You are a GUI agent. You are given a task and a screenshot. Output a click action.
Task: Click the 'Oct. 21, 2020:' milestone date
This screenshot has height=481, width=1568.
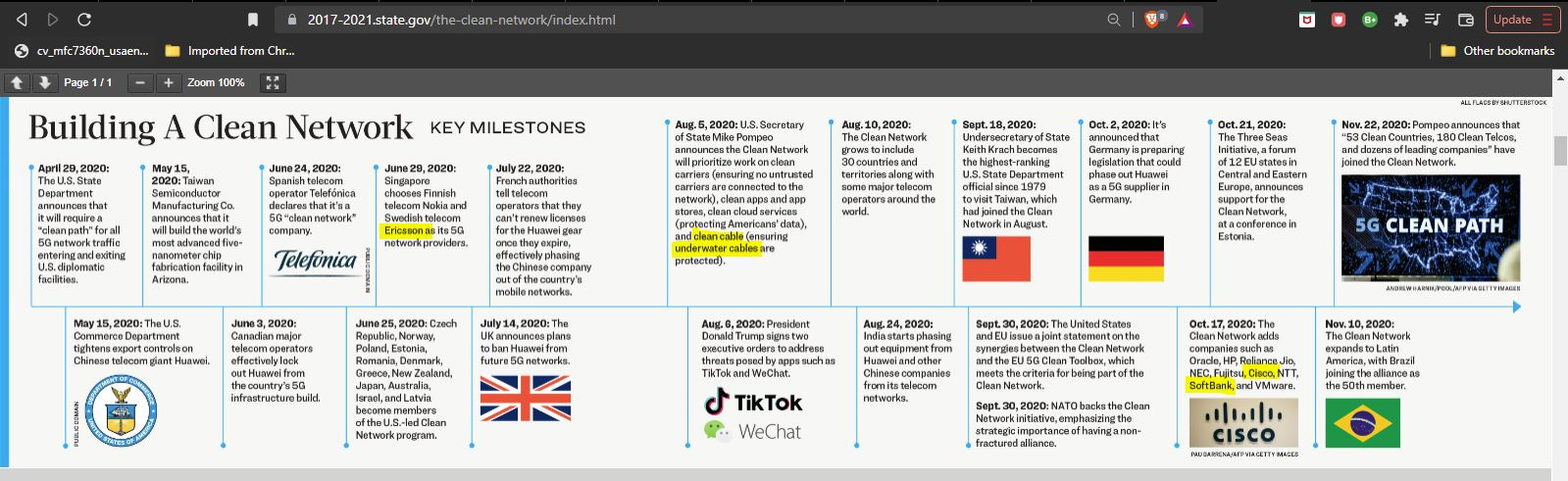(1251, 125)
